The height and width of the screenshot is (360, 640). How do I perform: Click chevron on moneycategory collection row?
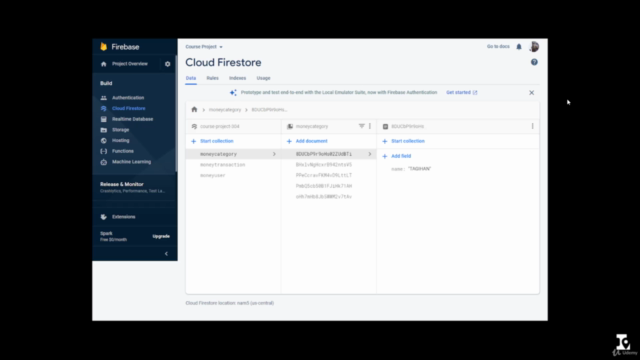(274, 154)
